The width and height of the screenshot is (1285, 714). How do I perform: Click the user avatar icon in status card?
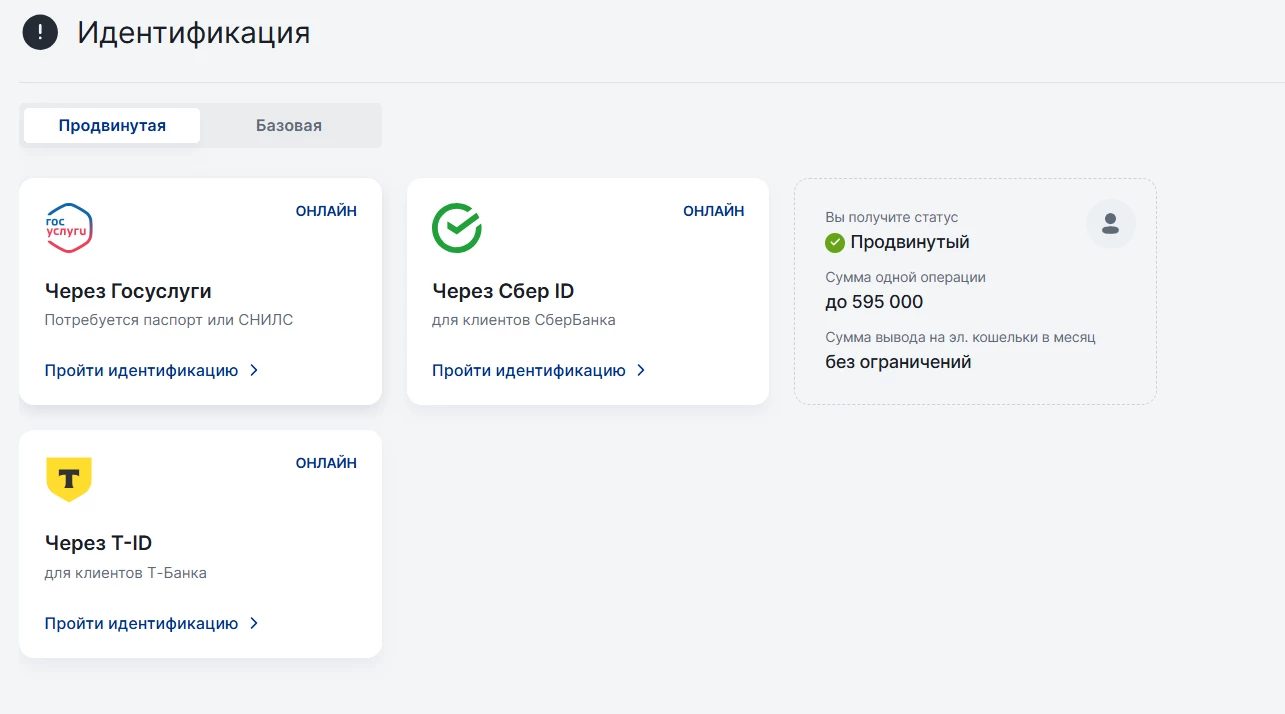pos(1110,224)
